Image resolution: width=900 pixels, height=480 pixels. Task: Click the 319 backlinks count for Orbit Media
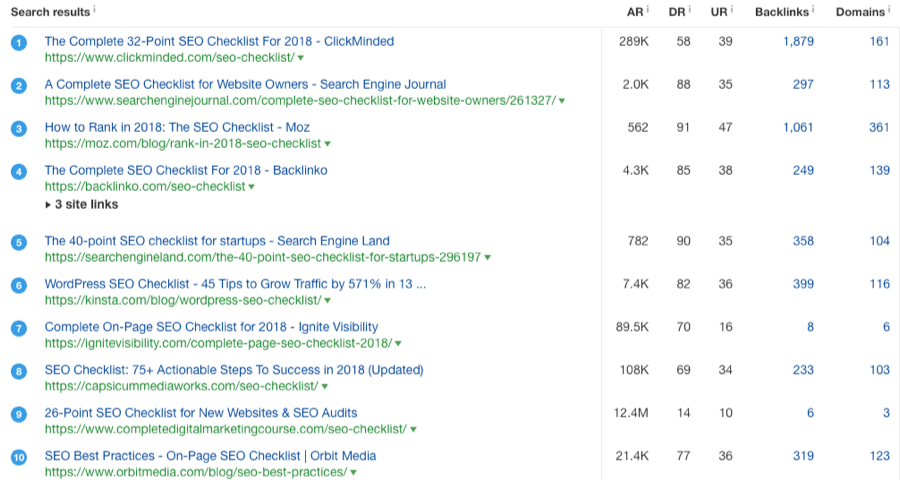click(x=803, y=456)
